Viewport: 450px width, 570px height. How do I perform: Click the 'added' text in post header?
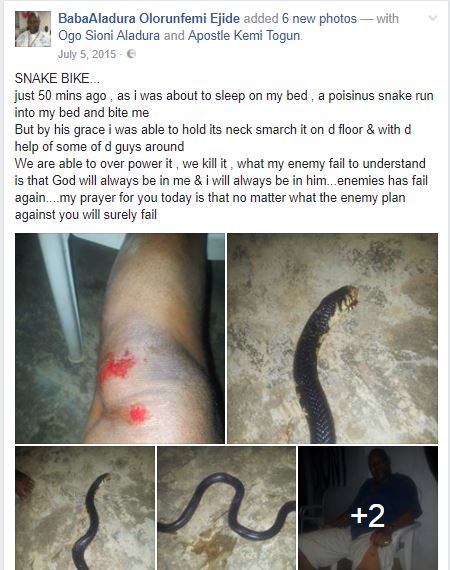pos(261,19)
